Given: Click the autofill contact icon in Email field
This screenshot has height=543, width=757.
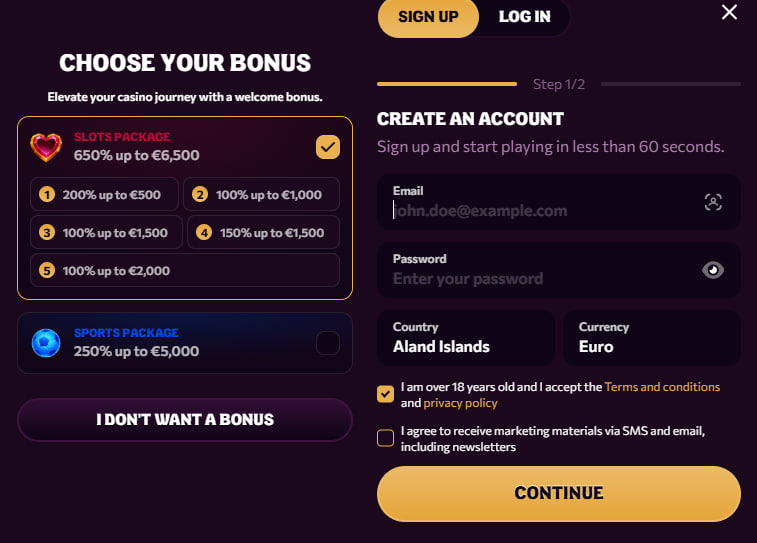Looking at the screenshot, I should pos(713,202).
